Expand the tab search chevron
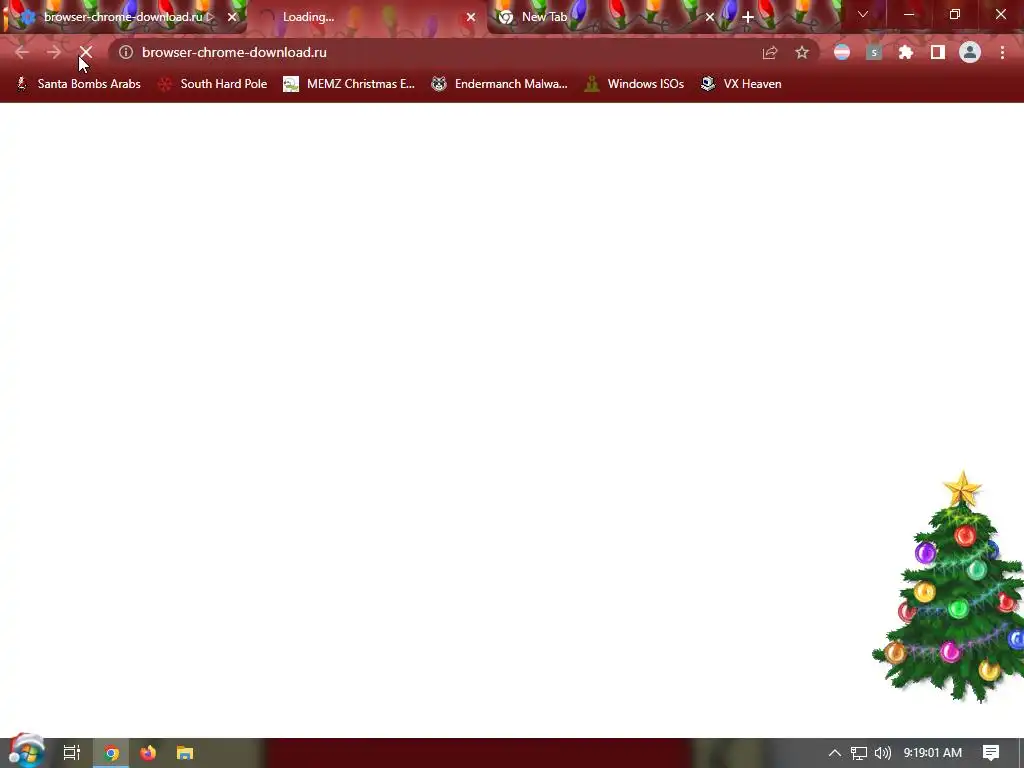This screenshot has height=768, width=1024. point(863,14)
